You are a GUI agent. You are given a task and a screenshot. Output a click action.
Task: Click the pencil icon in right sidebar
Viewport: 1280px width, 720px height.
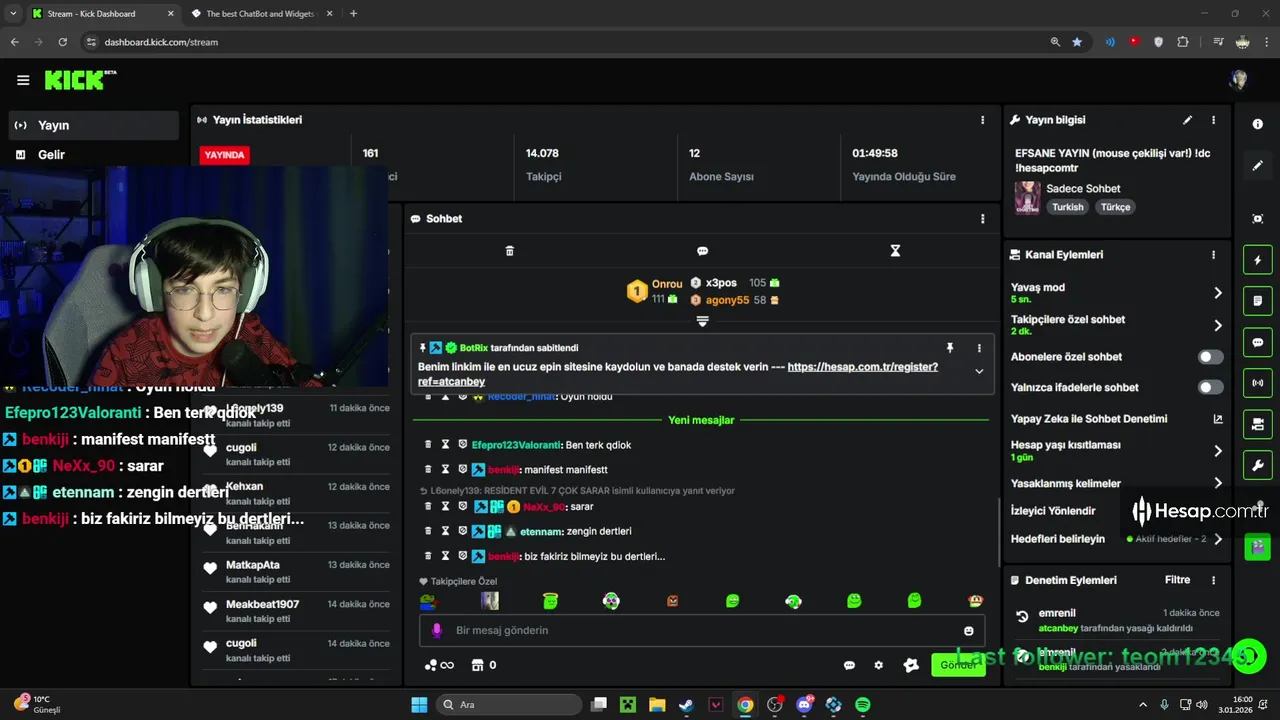[x=1257, y=166]
